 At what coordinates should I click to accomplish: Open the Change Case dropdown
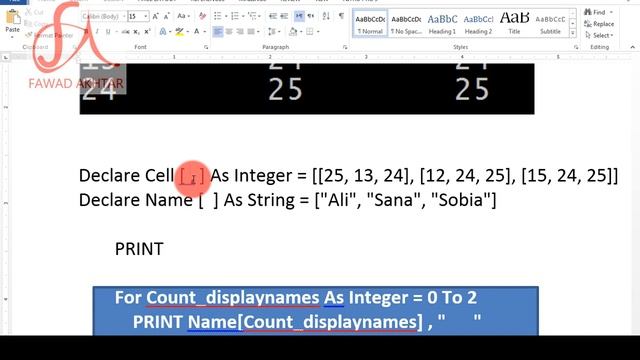pyautogui.click(x=183, y=16)
